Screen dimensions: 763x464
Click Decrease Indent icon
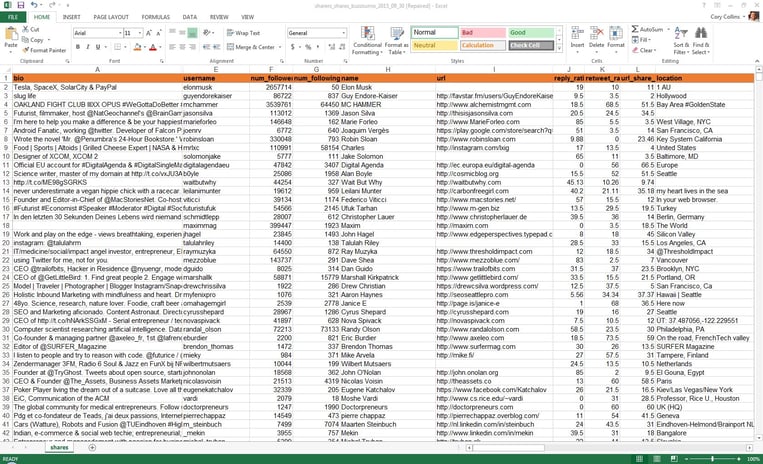(x=206, y=47)
